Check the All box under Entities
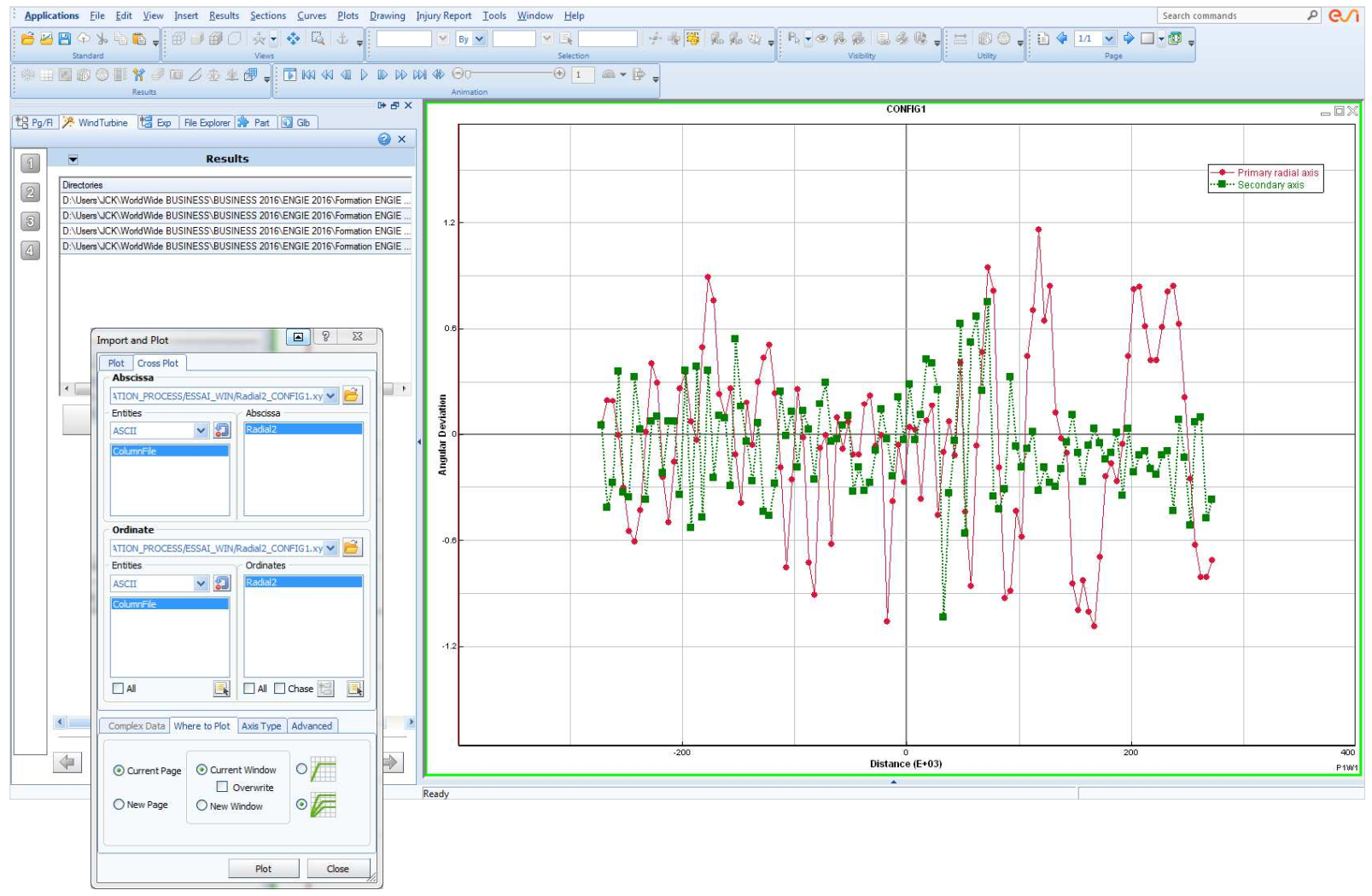The image size is (1372, 896). tap(118, 689)
